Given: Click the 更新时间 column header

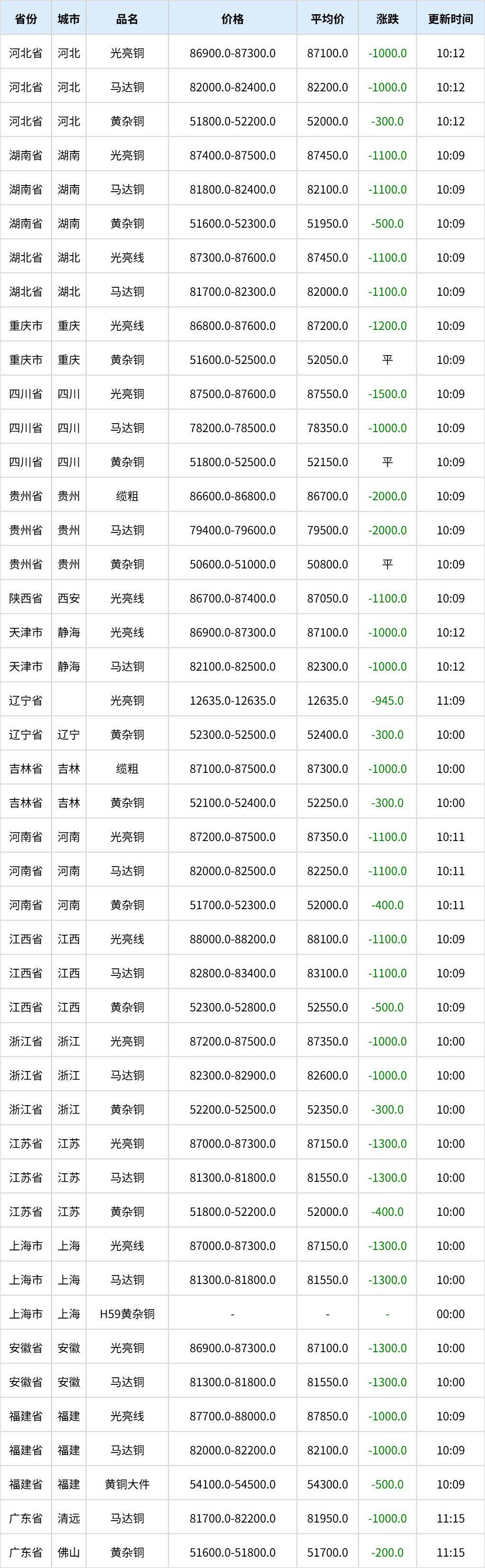Looking at the screenshot, I should point(450,19).
